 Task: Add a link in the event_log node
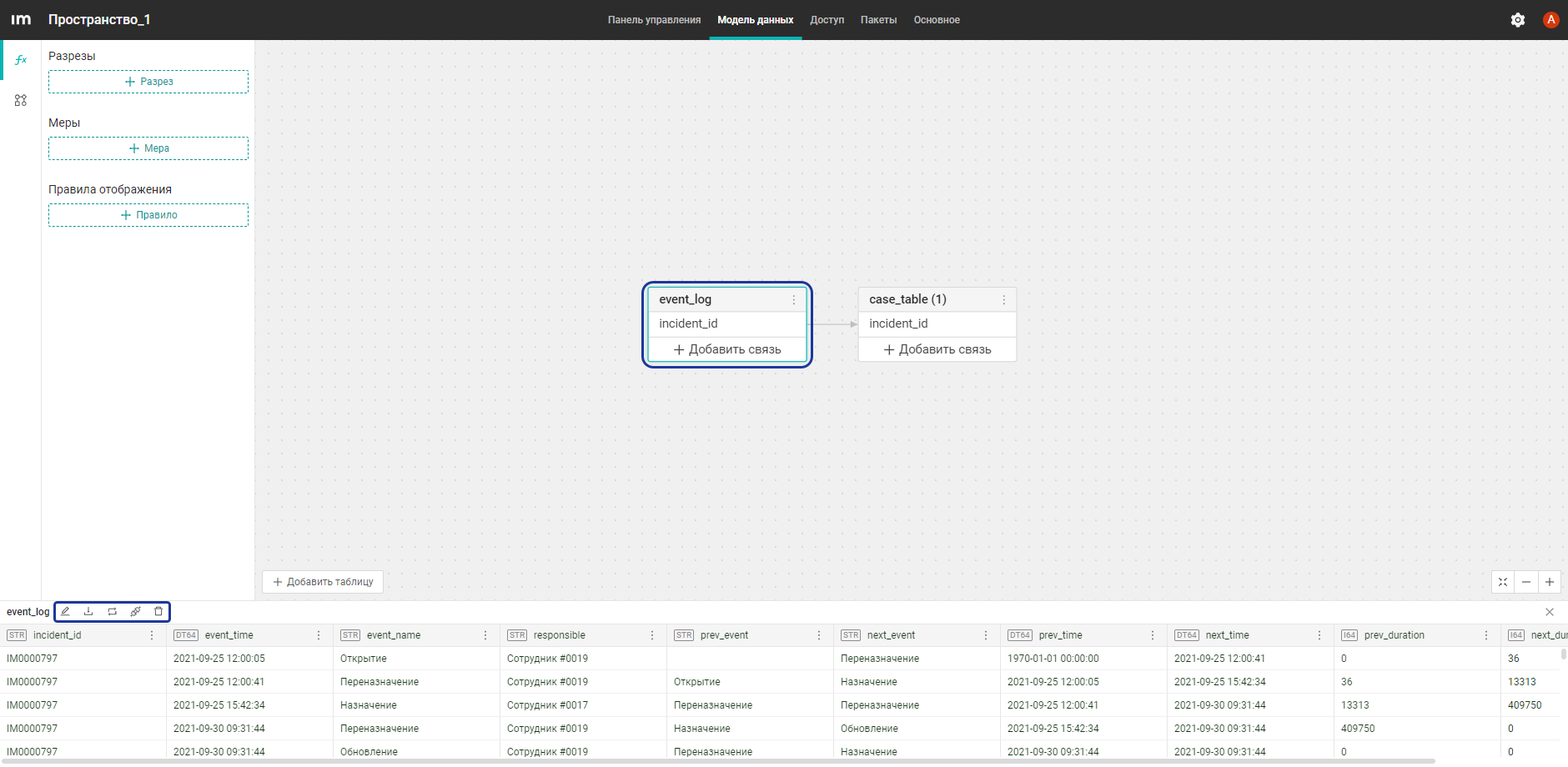click(727, 349)
